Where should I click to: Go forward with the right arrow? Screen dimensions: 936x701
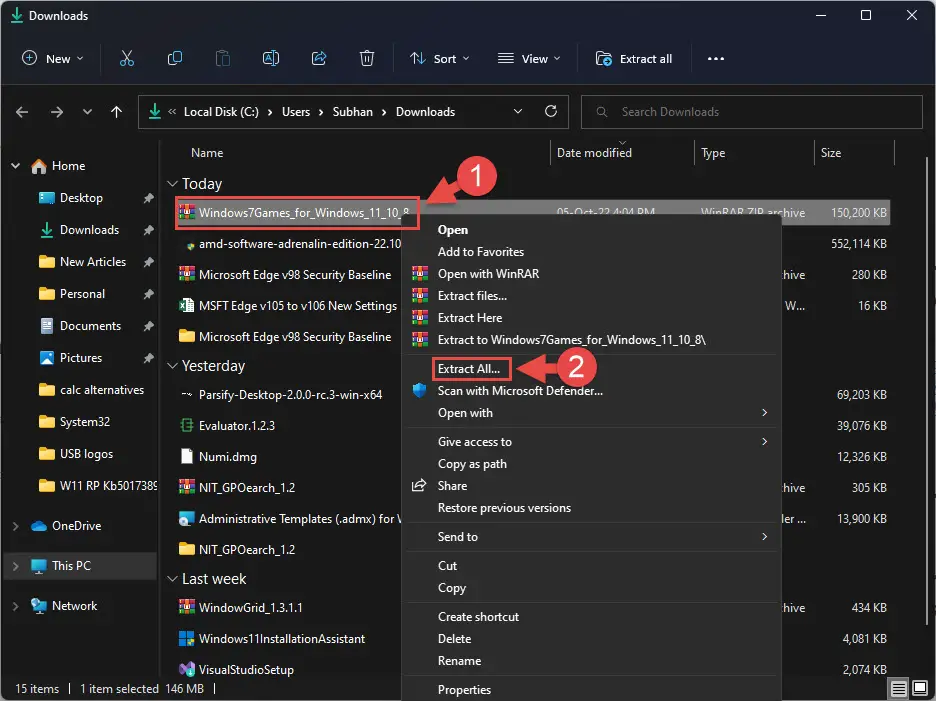[57, 112]
